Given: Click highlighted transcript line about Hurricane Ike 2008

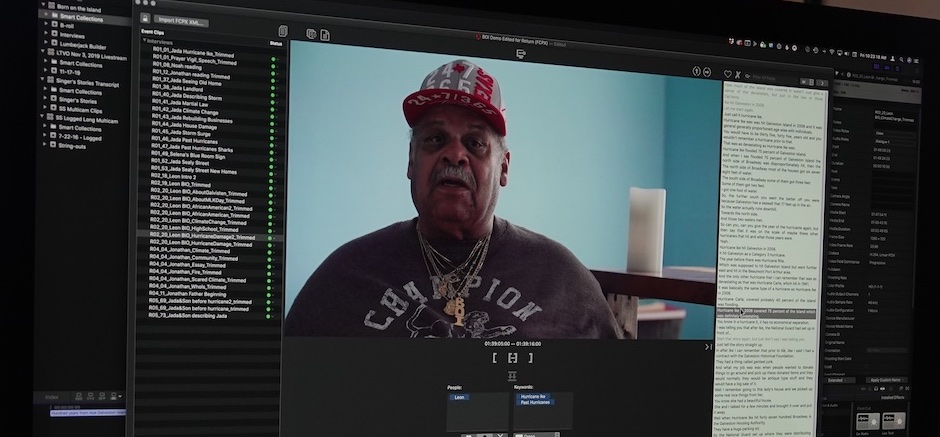Looking at the screenshot, I should click(x=766, y=314).
